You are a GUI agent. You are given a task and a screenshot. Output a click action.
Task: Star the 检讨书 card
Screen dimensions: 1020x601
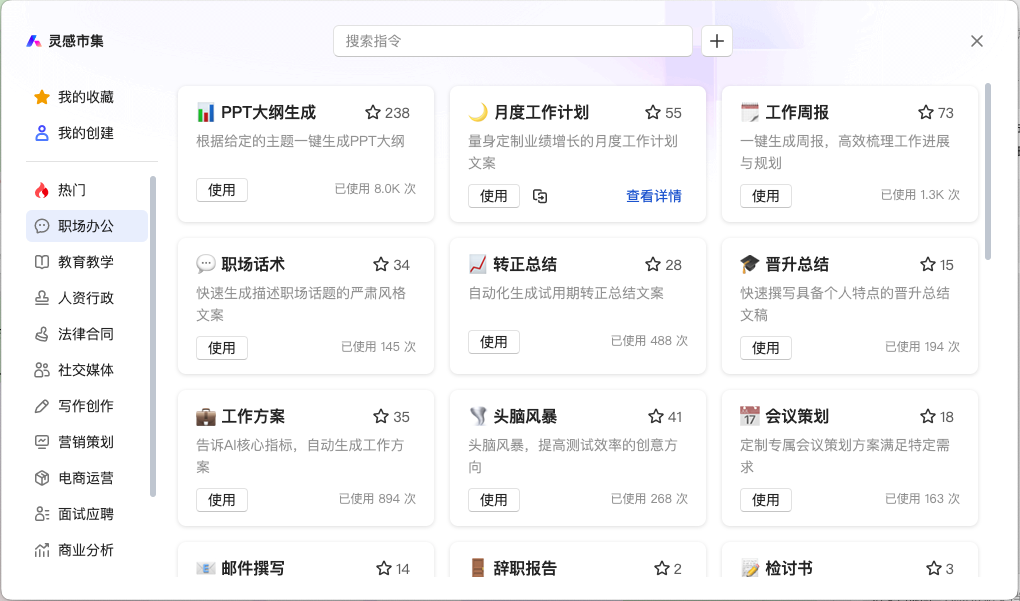point(933,568)
